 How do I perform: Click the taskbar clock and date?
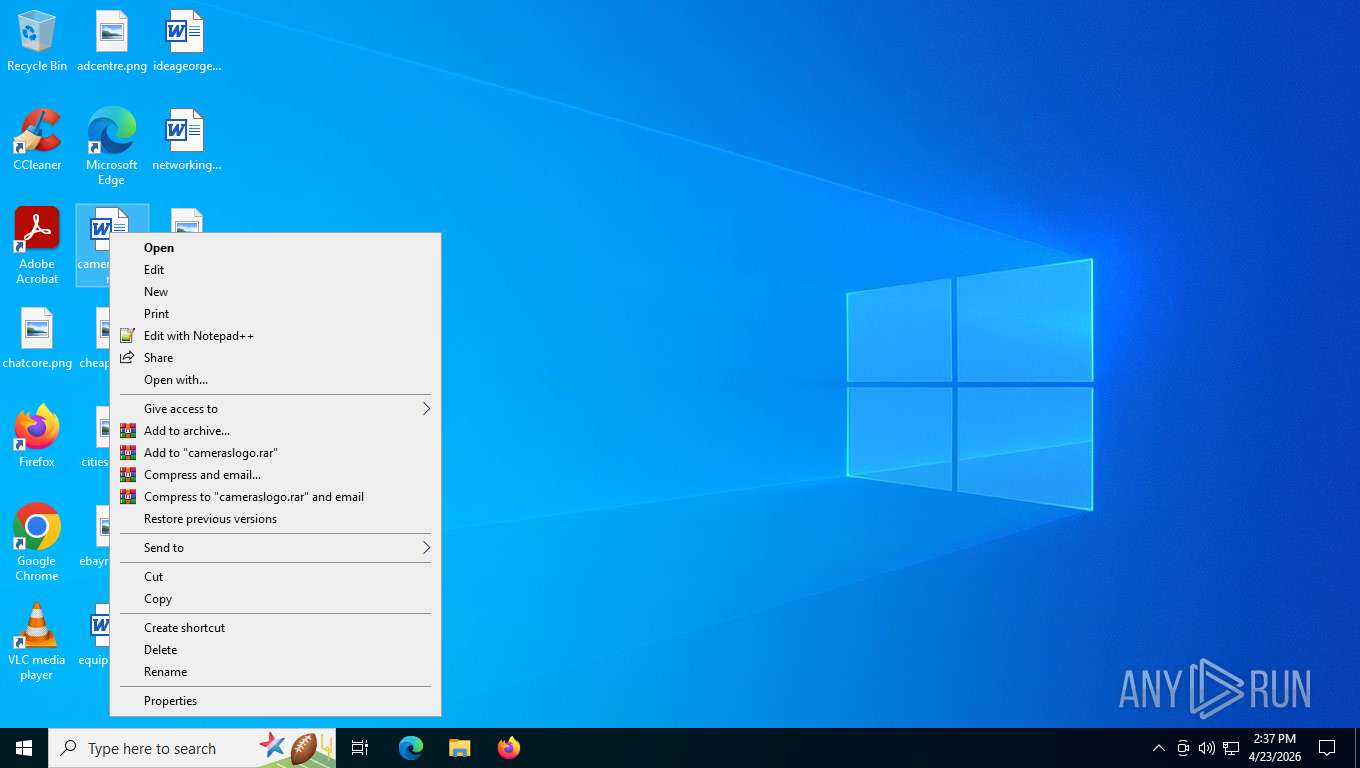click(x=1275, y=748)
